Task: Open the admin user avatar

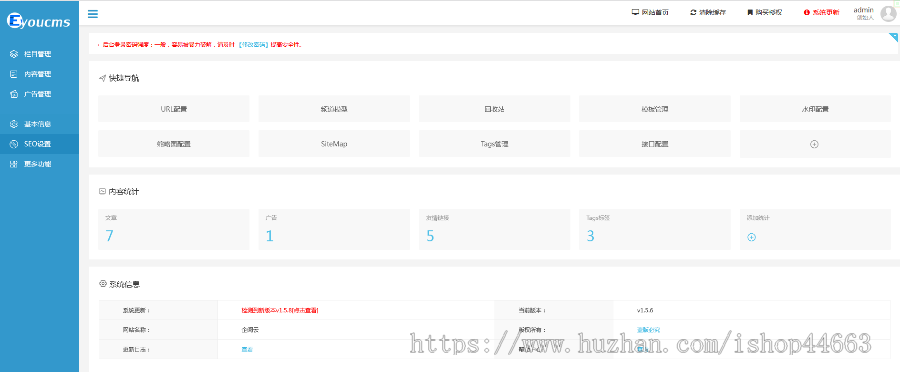Action: tap(888, 14)
